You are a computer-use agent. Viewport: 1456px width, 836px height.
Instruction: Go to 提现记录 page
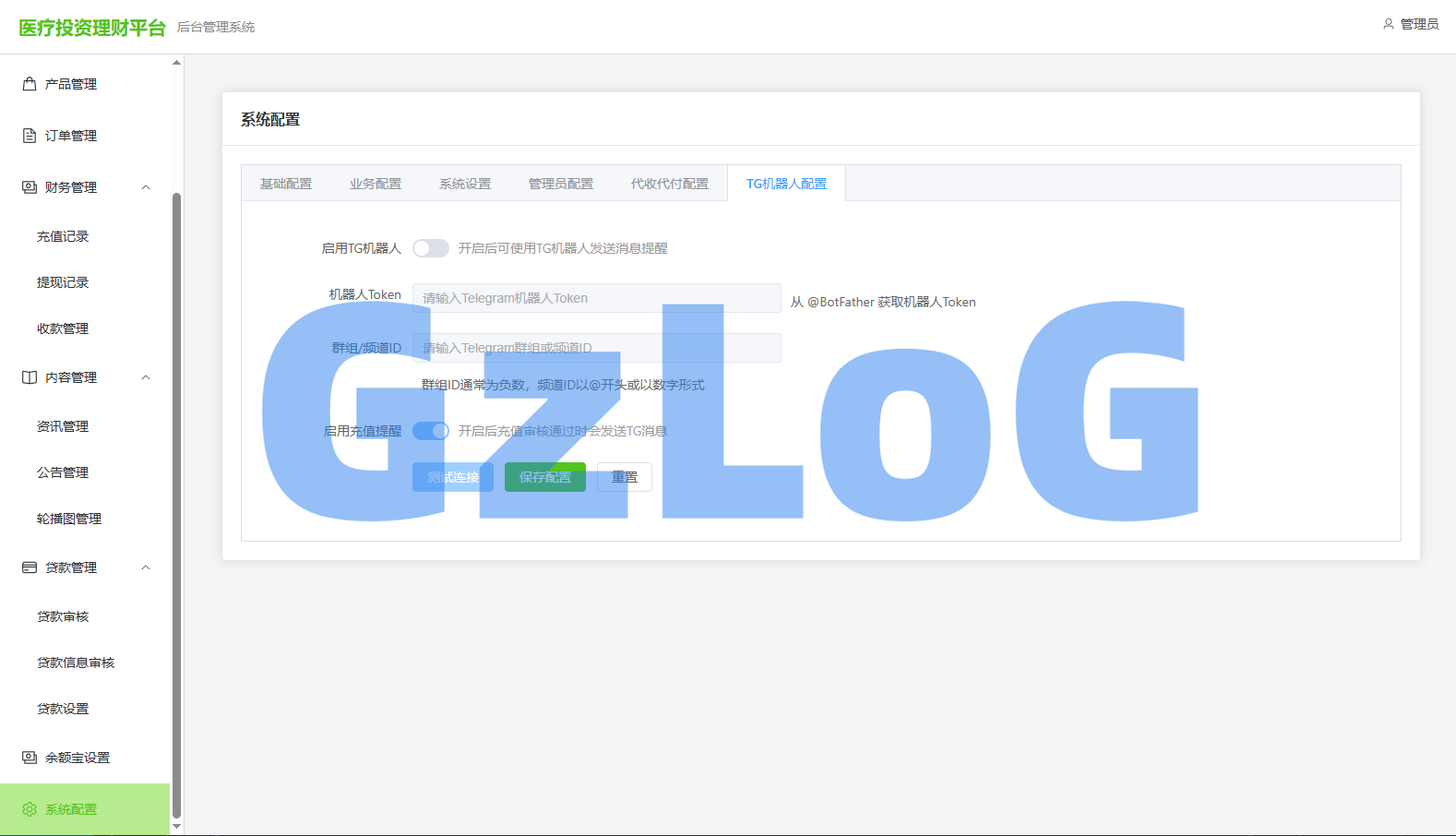[x=85, y=282]
